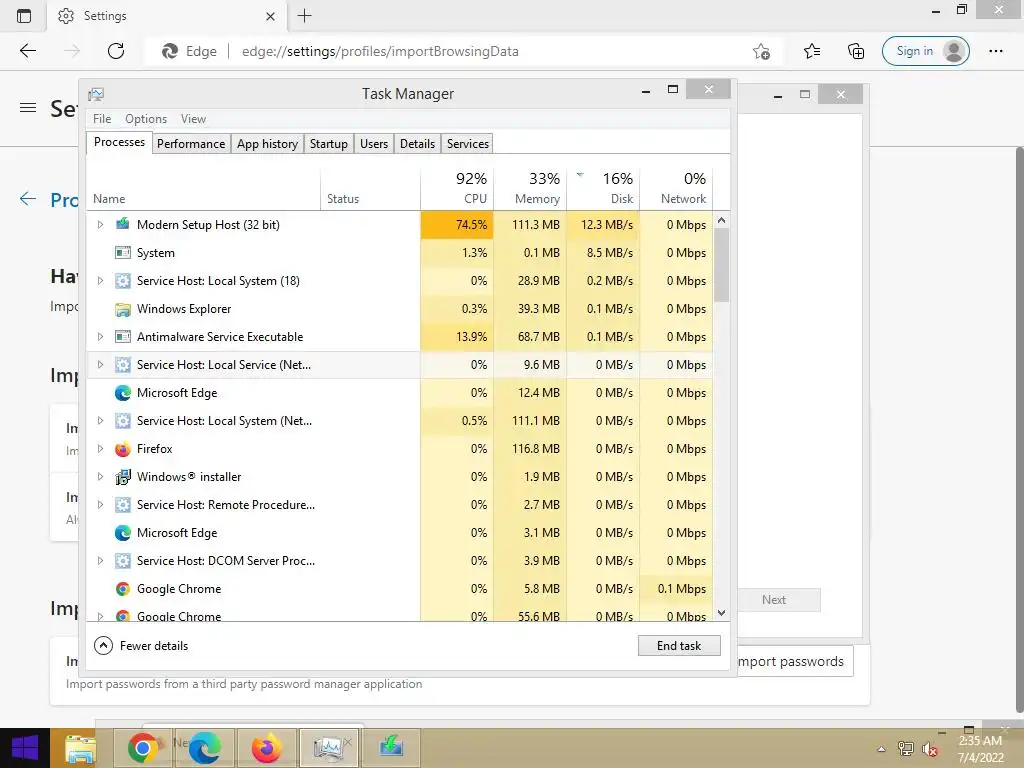Screen dimensions: 1024x768
Task: Click the Service Host: Local System (18) icon
Action: 123,281
